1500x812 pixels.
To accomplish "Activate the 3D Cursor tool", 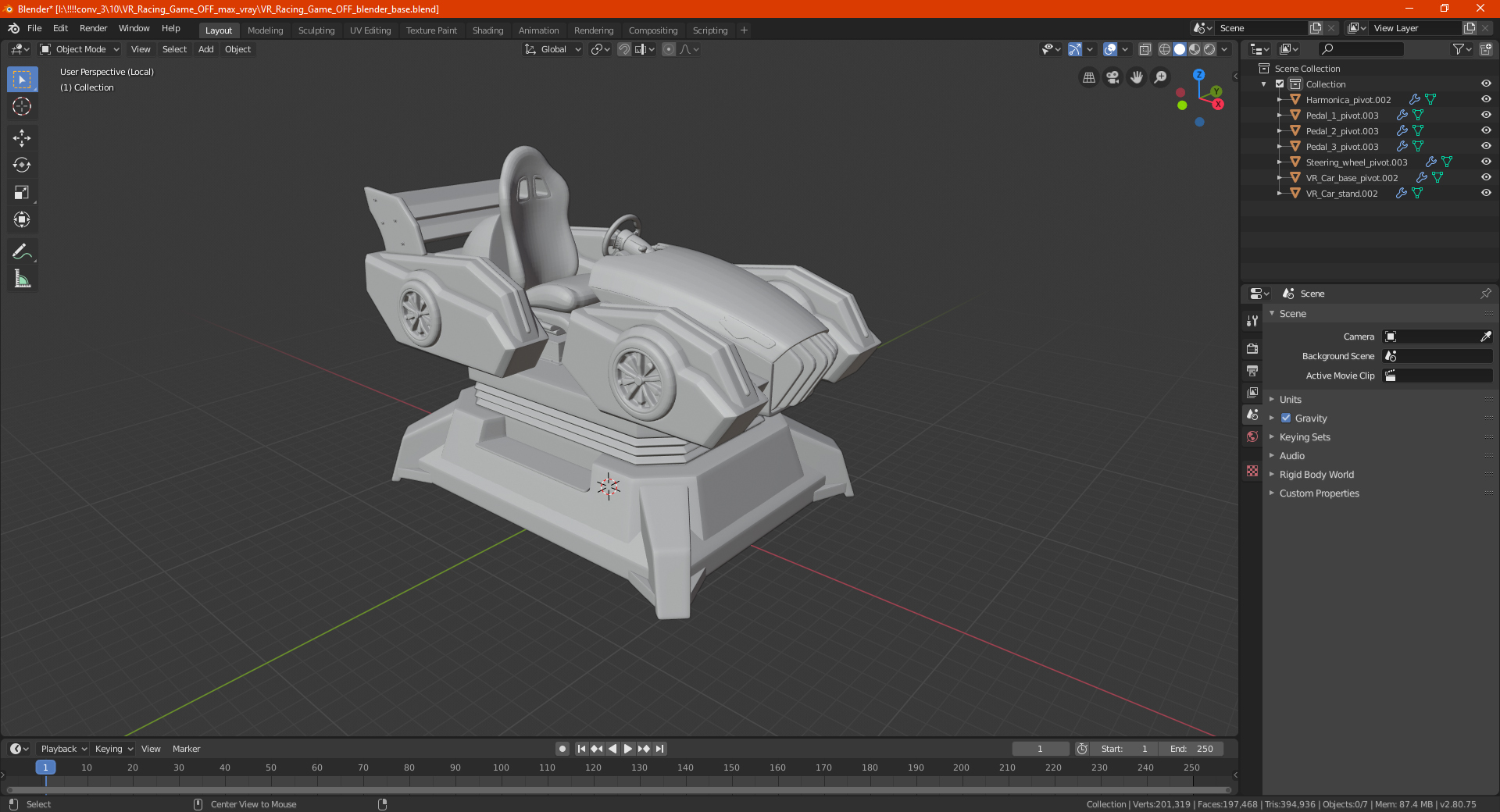I will [x=22, y=107].
